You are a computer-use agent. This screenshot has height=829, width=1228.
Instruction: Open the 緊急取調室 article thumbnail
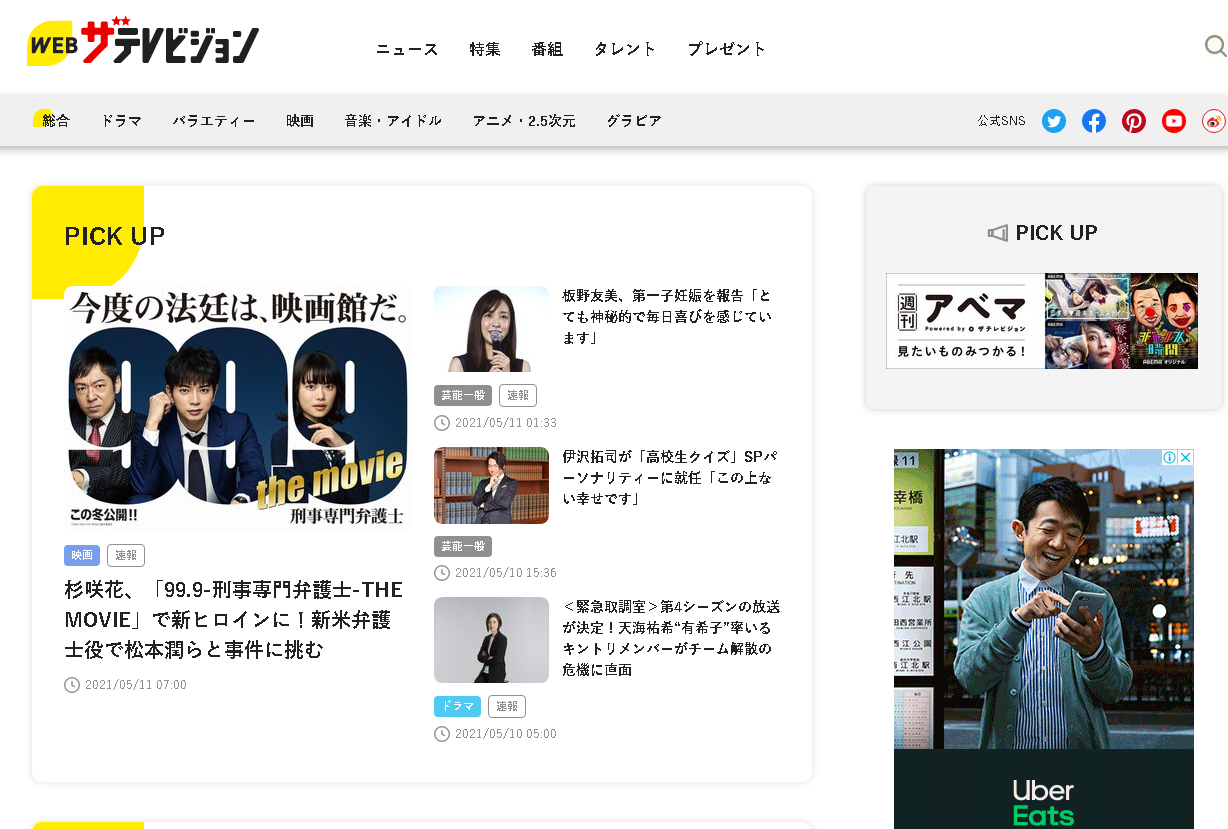point(491,640)
